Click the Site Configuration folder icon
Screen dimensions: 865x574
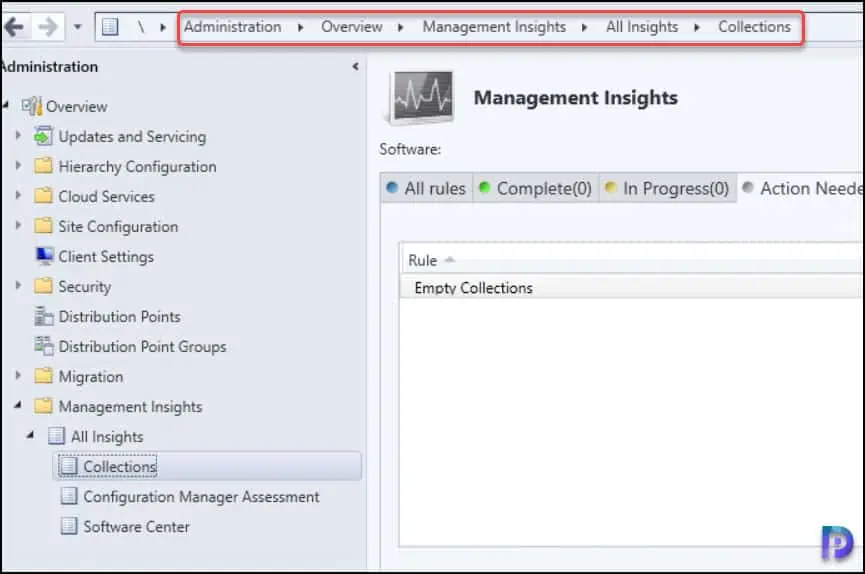pyautogui.click(x=44, y=226)
